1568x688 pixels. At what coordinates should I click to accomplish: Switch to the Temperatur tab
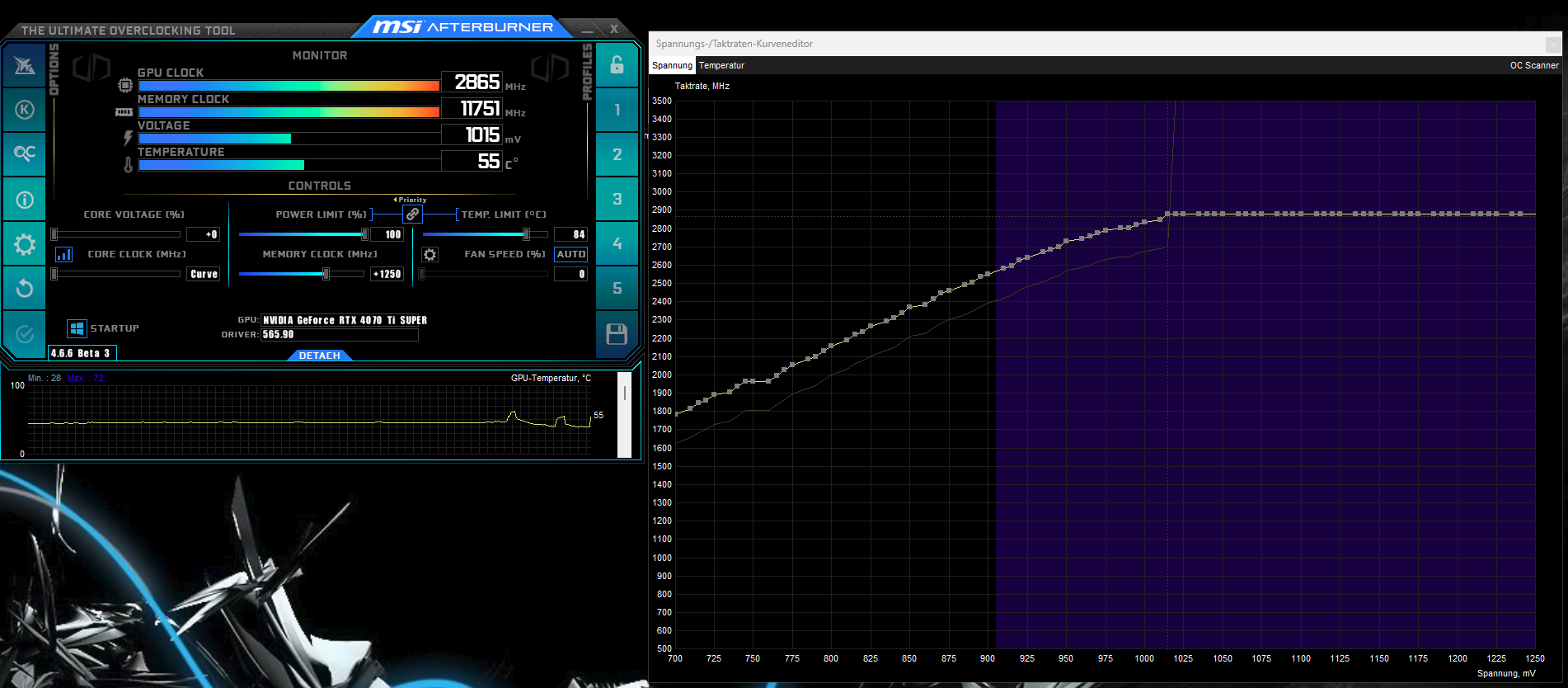(x=721, y=65)
